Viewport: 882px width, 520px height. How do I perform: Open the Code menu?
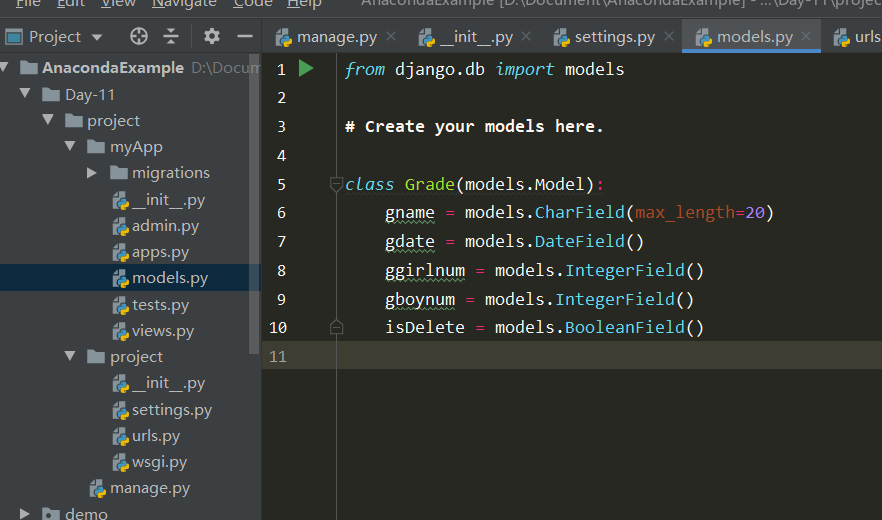point(253,3)
